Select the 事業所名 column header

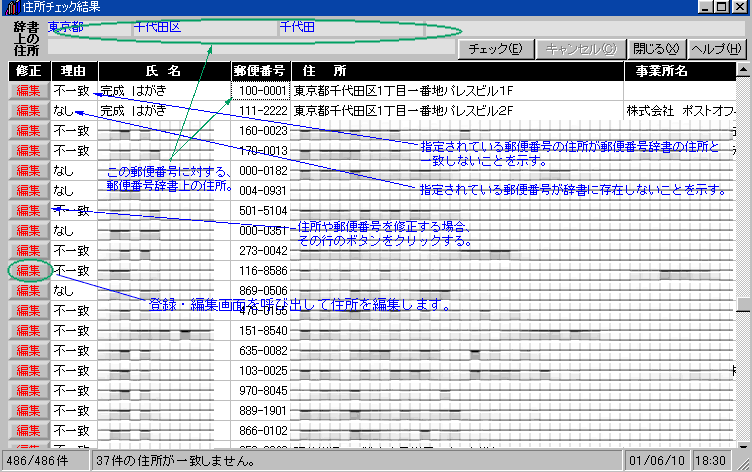coord(660,71)
